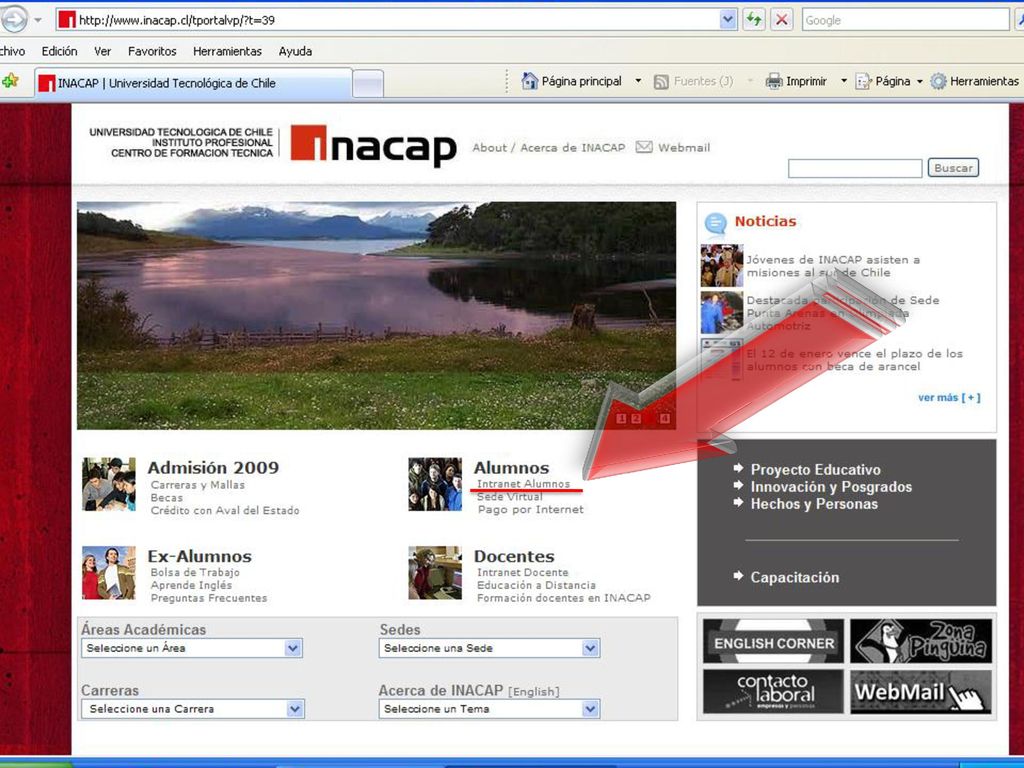Click the Bolsa de Trabajo link
The height and width of the screenshot is (768, 1024).
pos(195,572)
